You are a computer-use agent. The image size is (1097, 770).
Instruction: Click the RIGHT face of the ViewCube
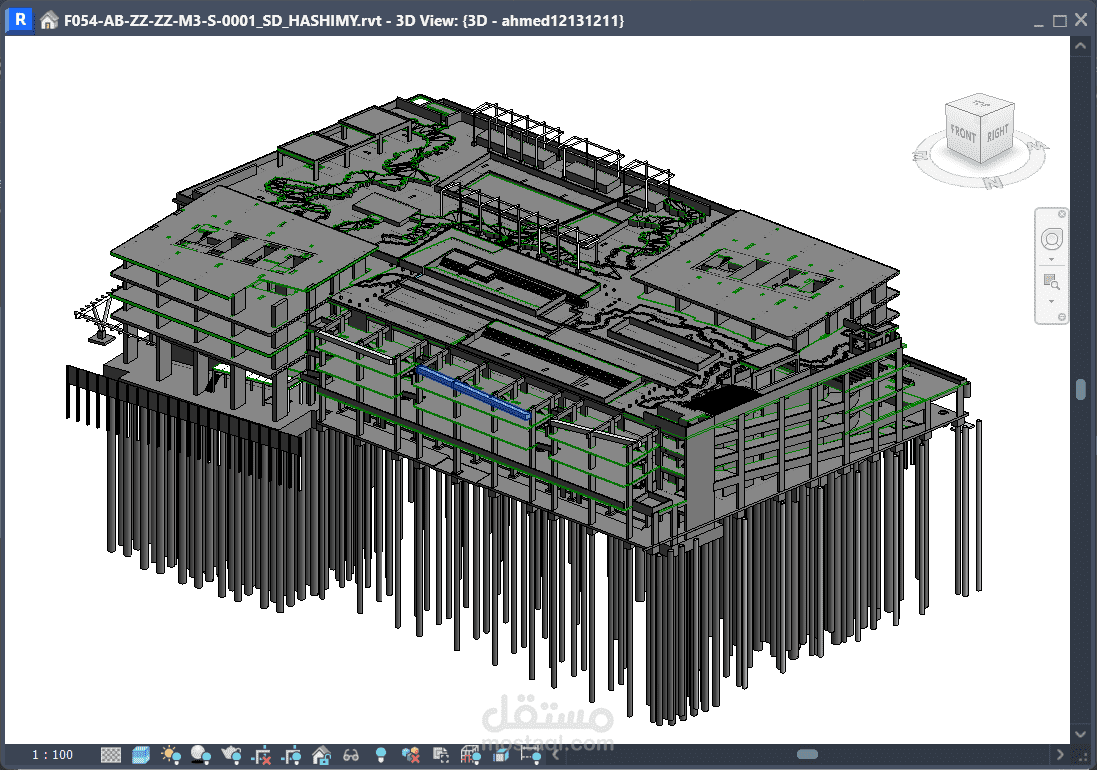998,133
